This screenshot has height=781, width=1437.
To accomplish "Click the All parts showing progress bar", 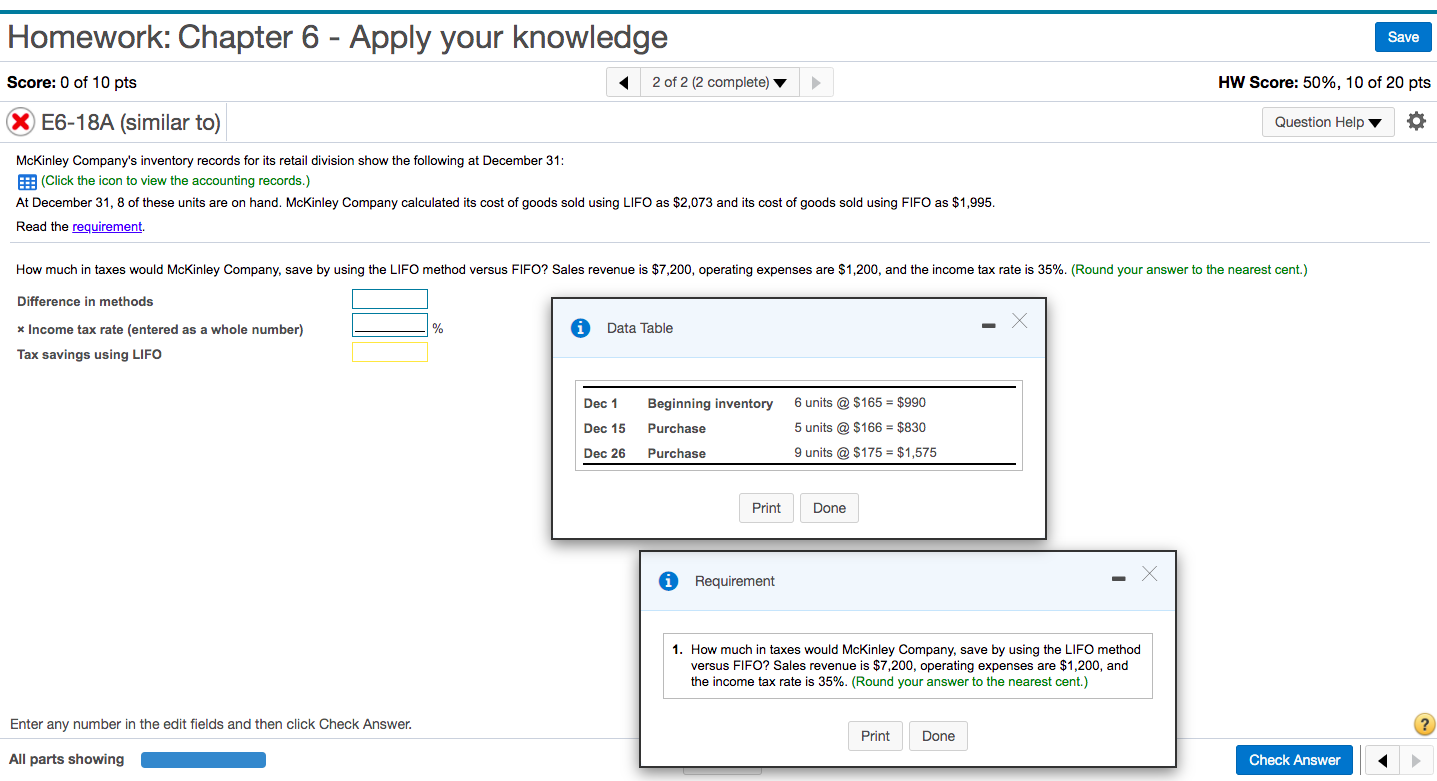I will click(203, 759).
